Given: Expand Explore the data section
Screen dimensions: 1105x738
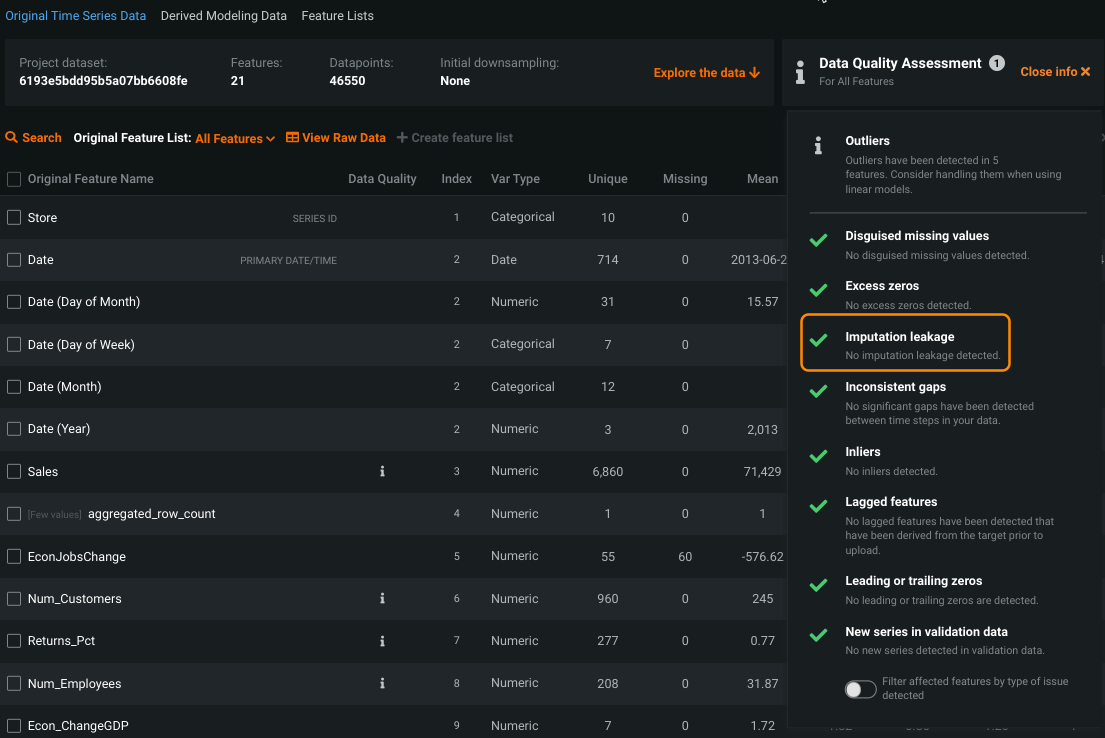Looking at the screenshot, I should 706,73.
